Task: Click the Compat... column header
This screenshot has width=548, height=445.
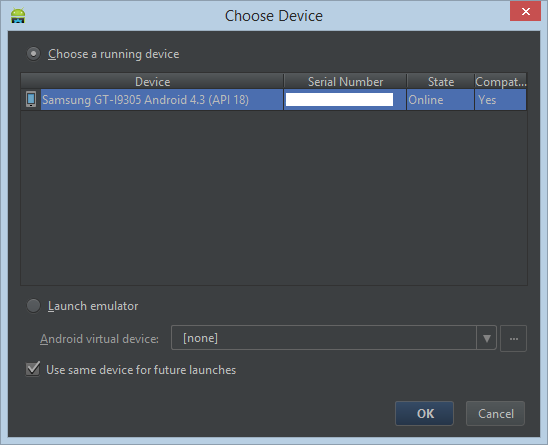Action: pos(500,81)
